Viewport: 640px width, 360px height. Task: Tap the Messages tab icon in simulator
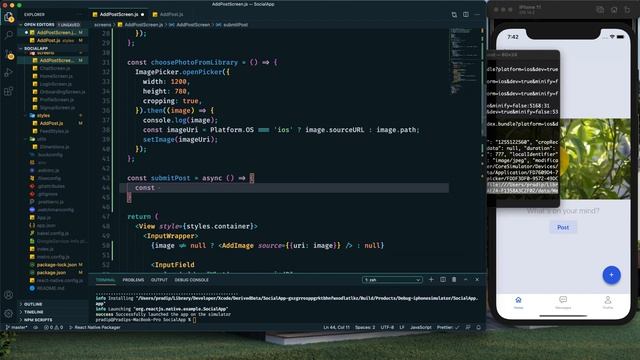tap(563, 302)
